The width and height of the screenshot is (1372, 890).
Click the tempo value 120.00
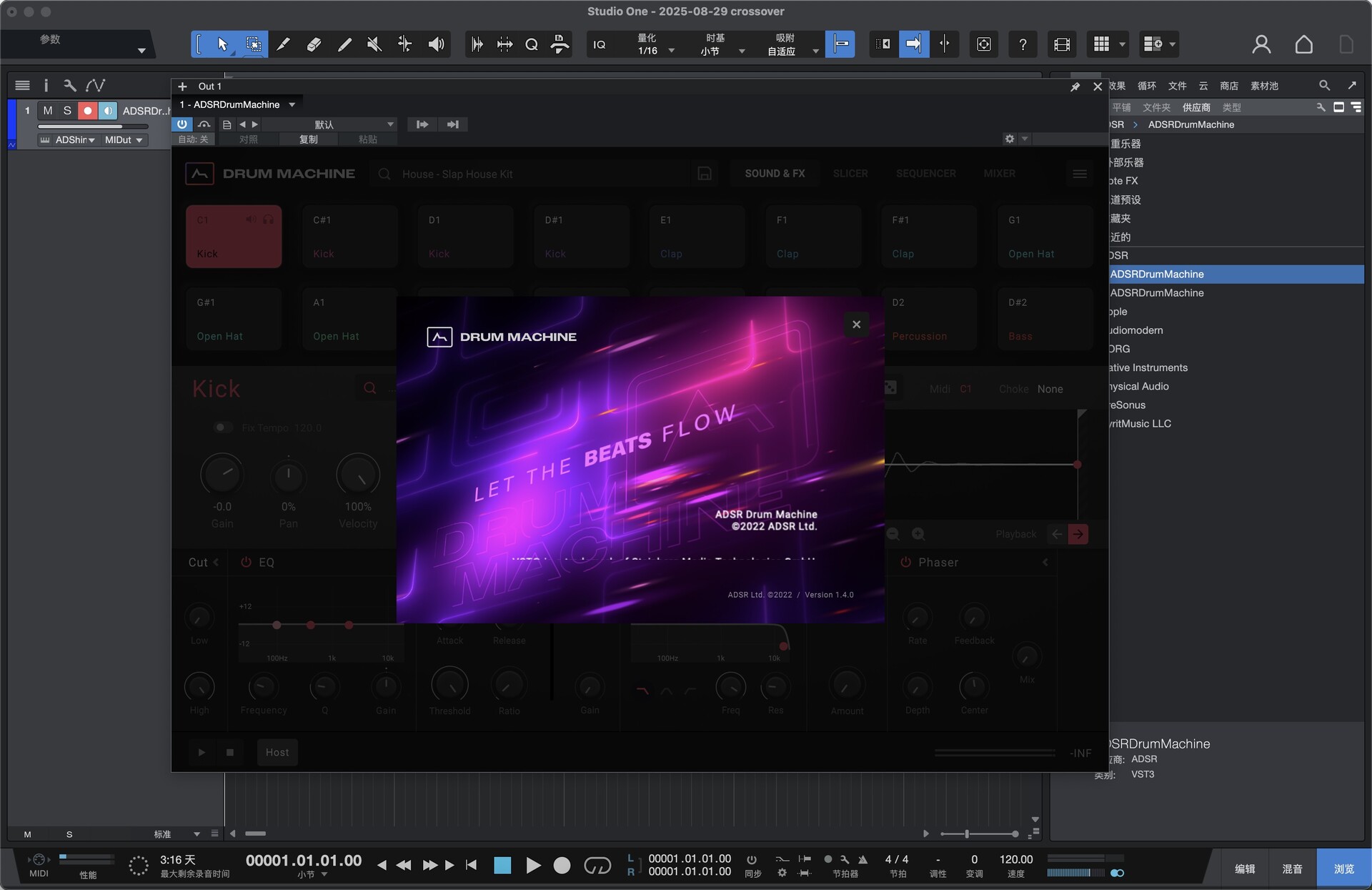[1015, 859]
